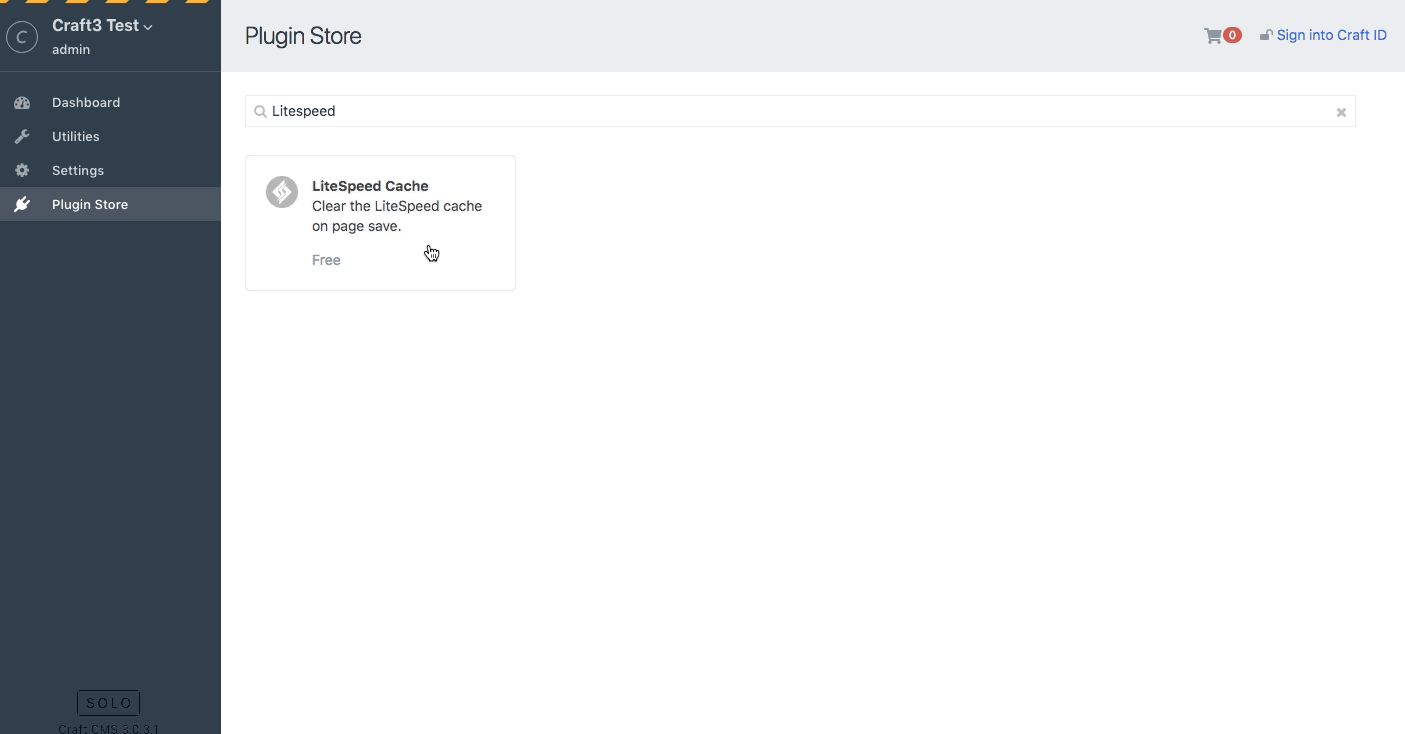Click the 'Free' price label
The height and width of the screenshot is (734, 1405).
pos(326,260)
